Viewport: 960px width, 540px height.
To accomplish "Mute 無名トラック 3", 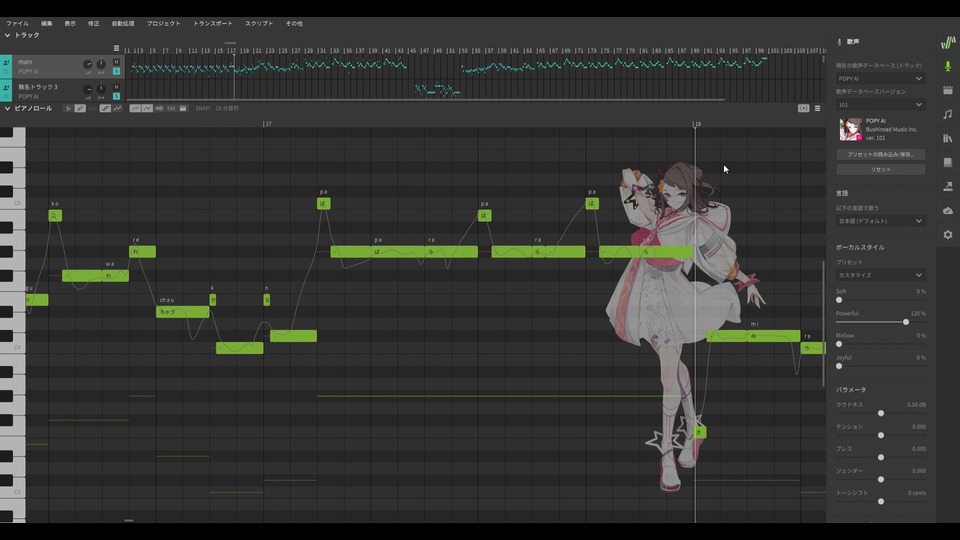I will (x=116, y=87).
